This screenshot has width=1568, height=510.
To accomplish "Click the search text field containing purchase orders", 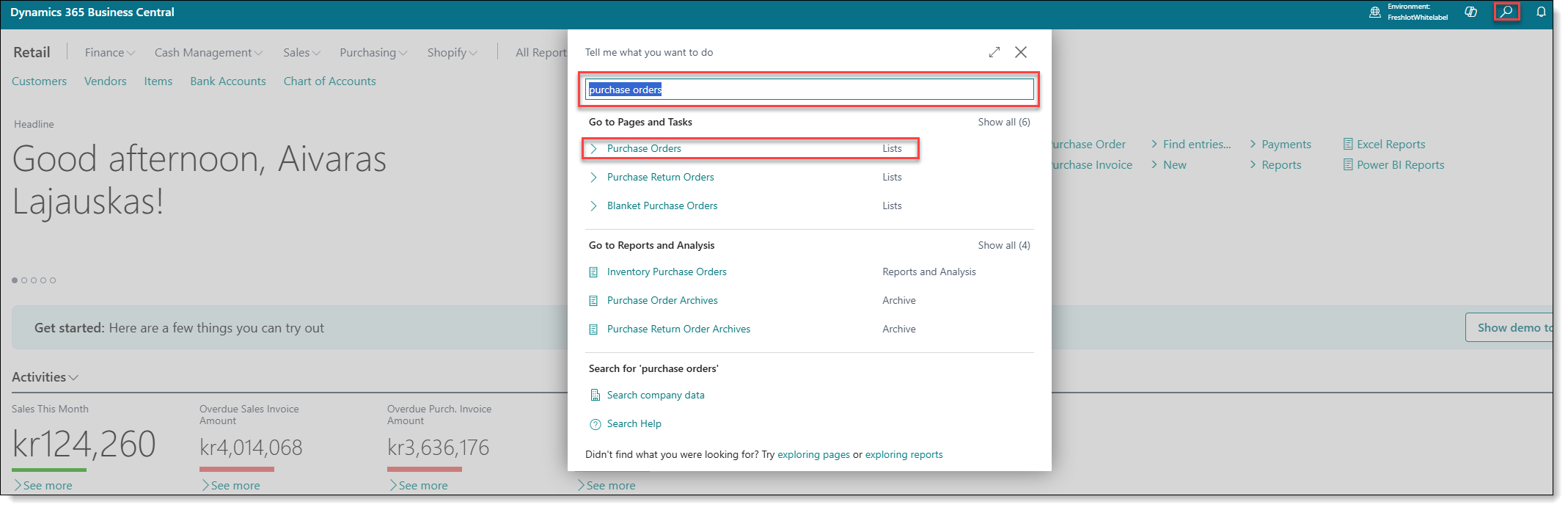I will [x=810, y=90].
